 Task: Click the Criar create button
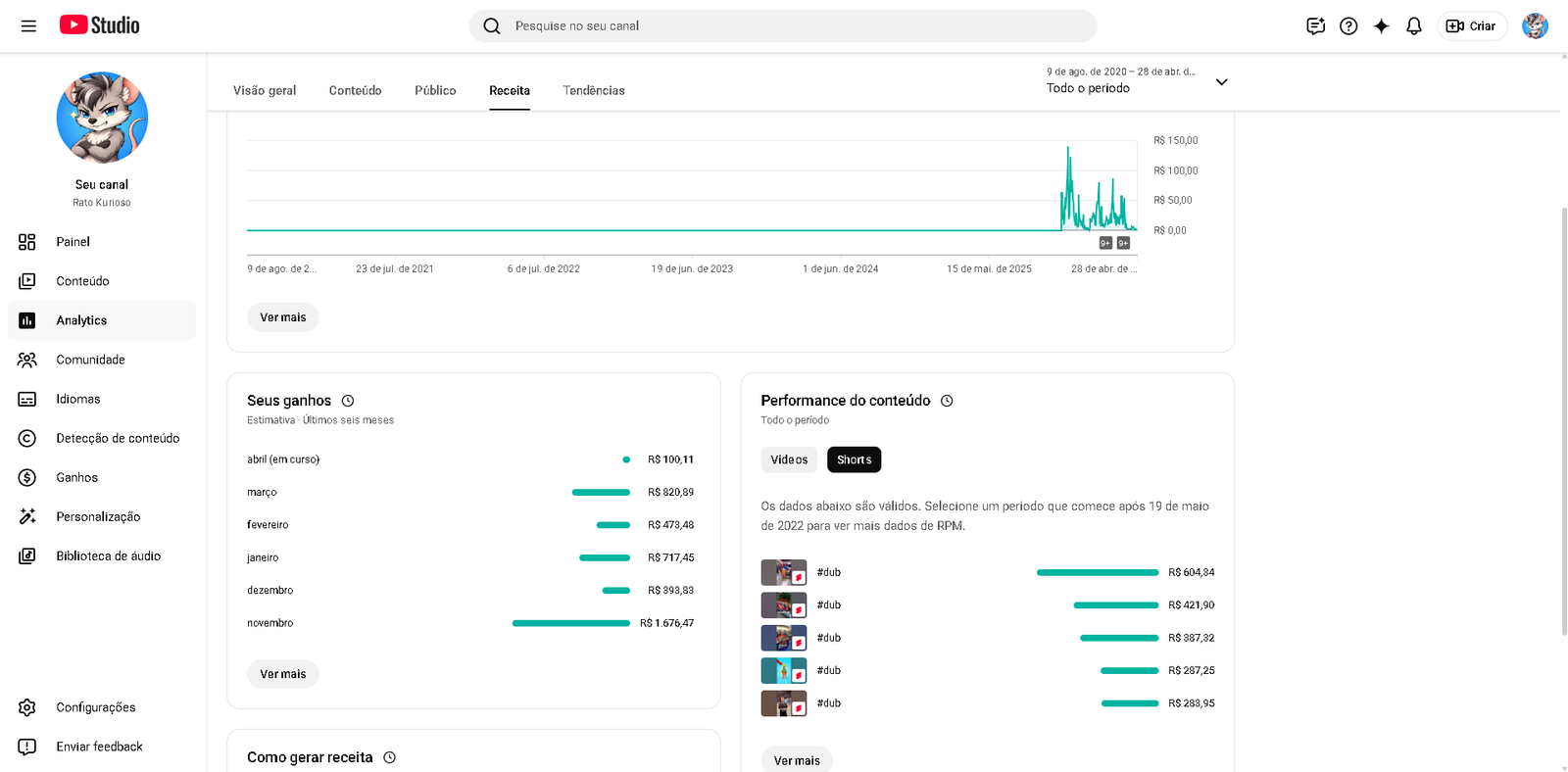coord(1472,26)
